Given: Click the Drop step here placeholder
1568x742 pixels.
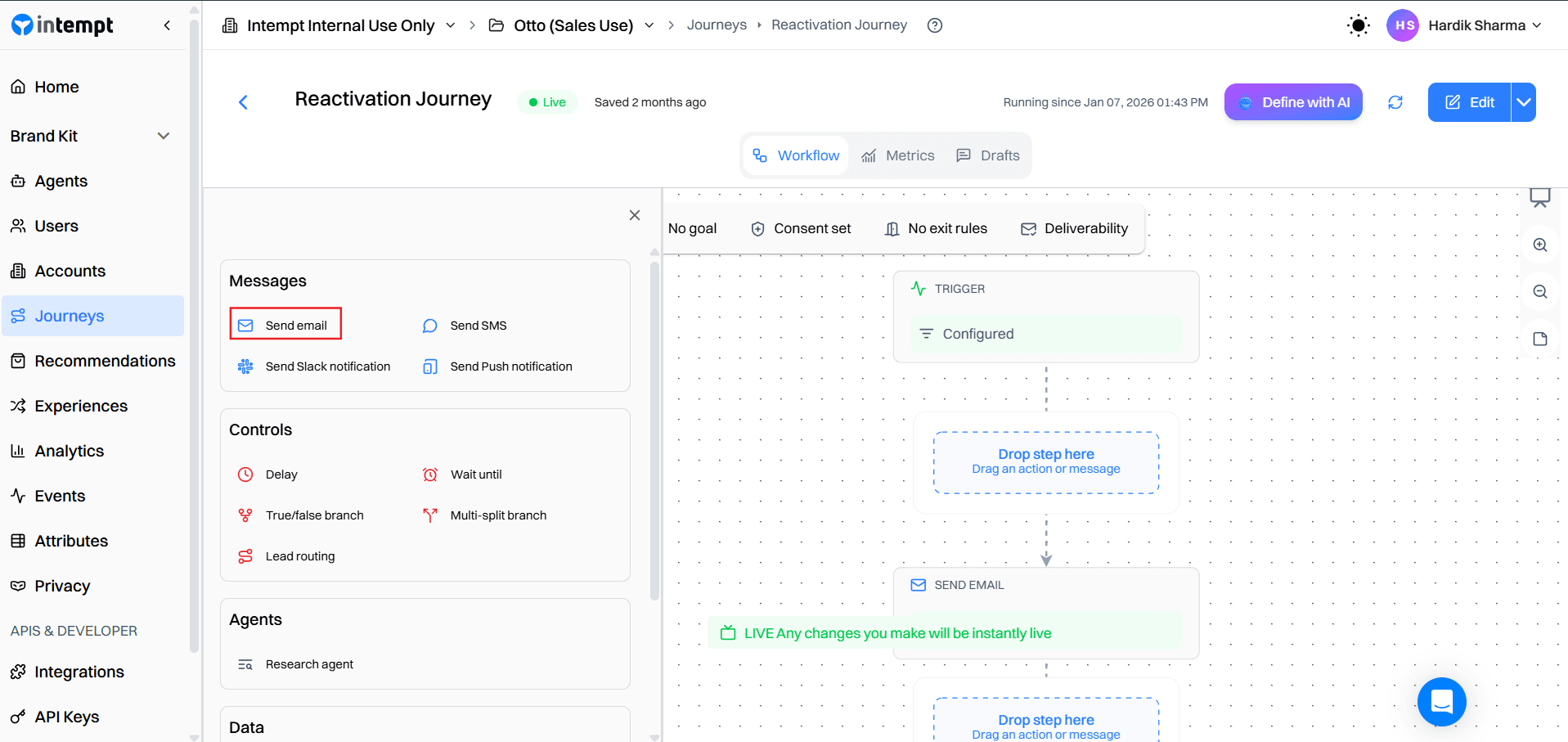Looking at the screenshot, I should pyautogui.click(x=1045, y=461).
